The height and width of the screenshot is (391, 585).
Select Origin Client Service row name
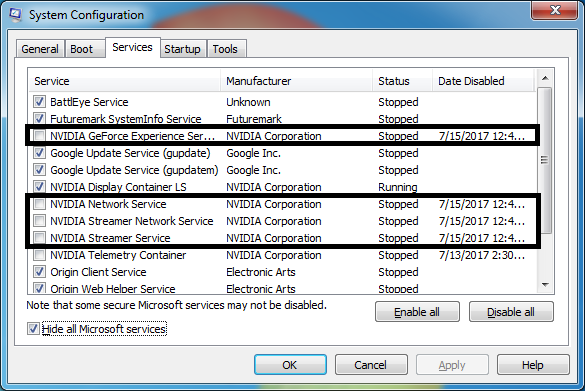click(98, 272)
